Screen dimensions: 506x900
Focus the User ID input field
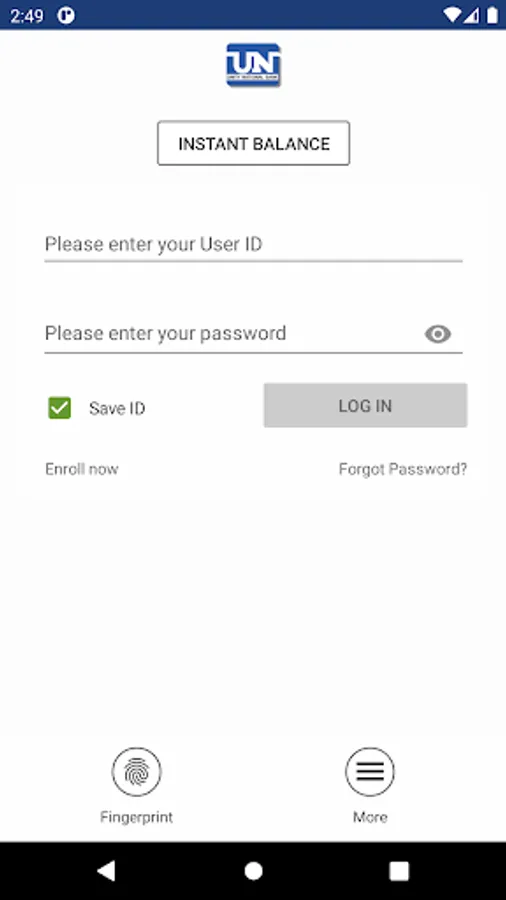click(x=254, y=245)
